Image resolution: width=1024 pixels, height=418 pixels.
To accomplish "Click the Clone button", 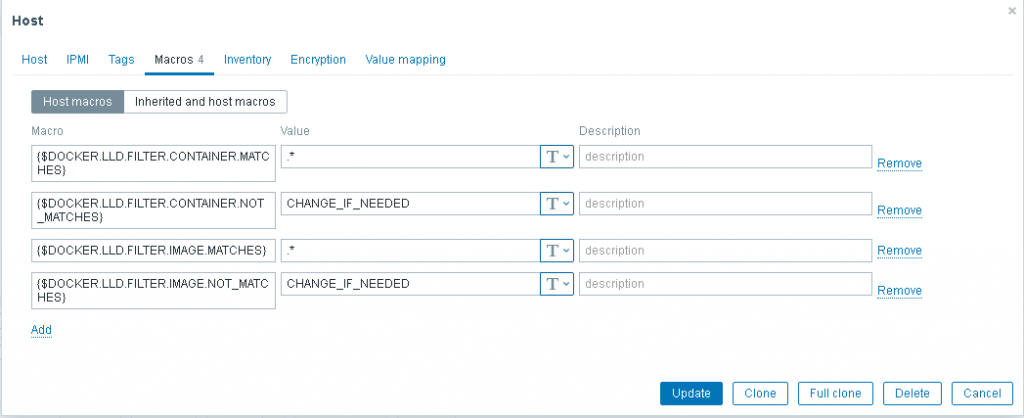I will point(760,393).
